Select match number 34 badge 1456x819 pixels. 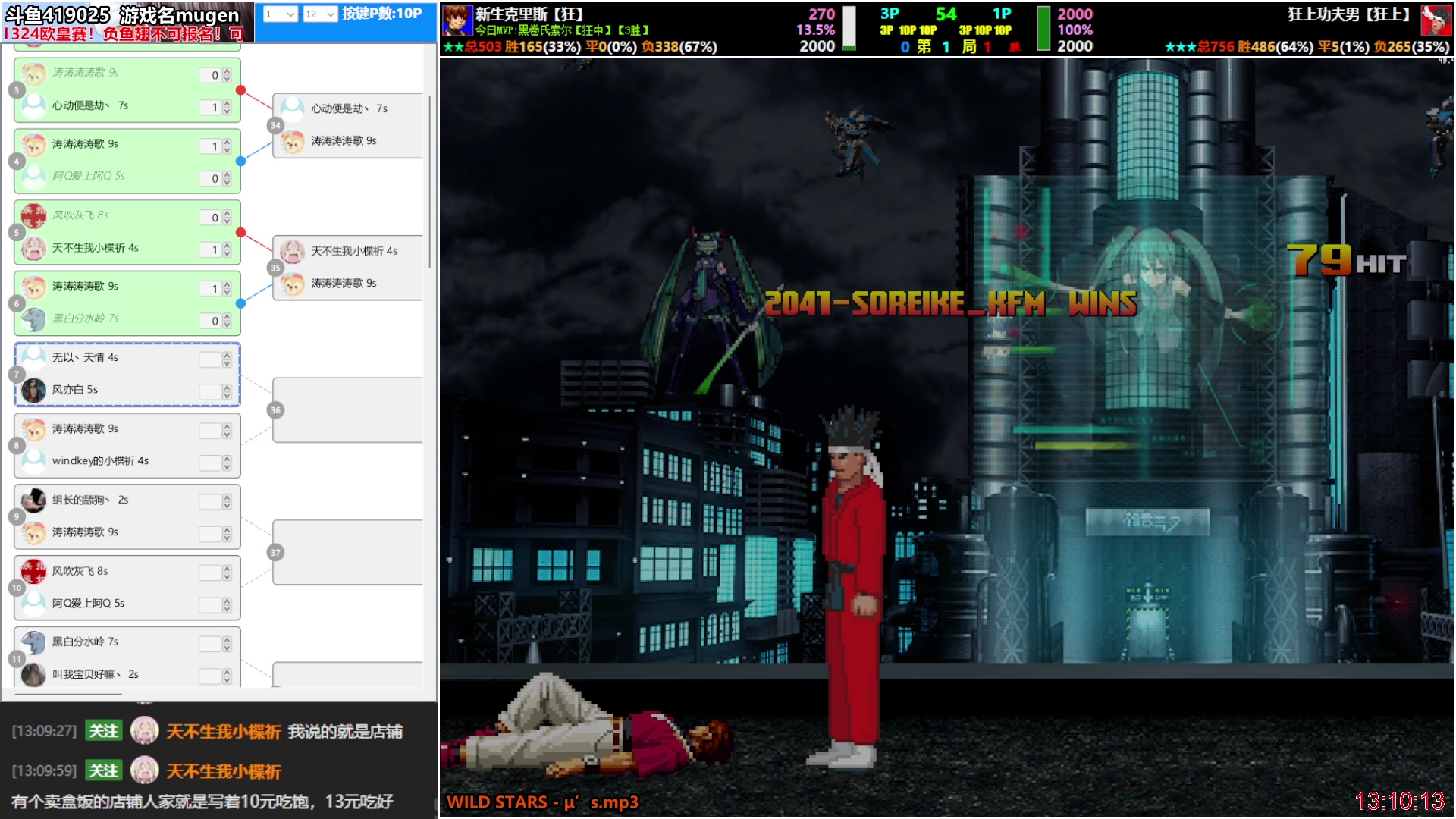tap(275, 125)
